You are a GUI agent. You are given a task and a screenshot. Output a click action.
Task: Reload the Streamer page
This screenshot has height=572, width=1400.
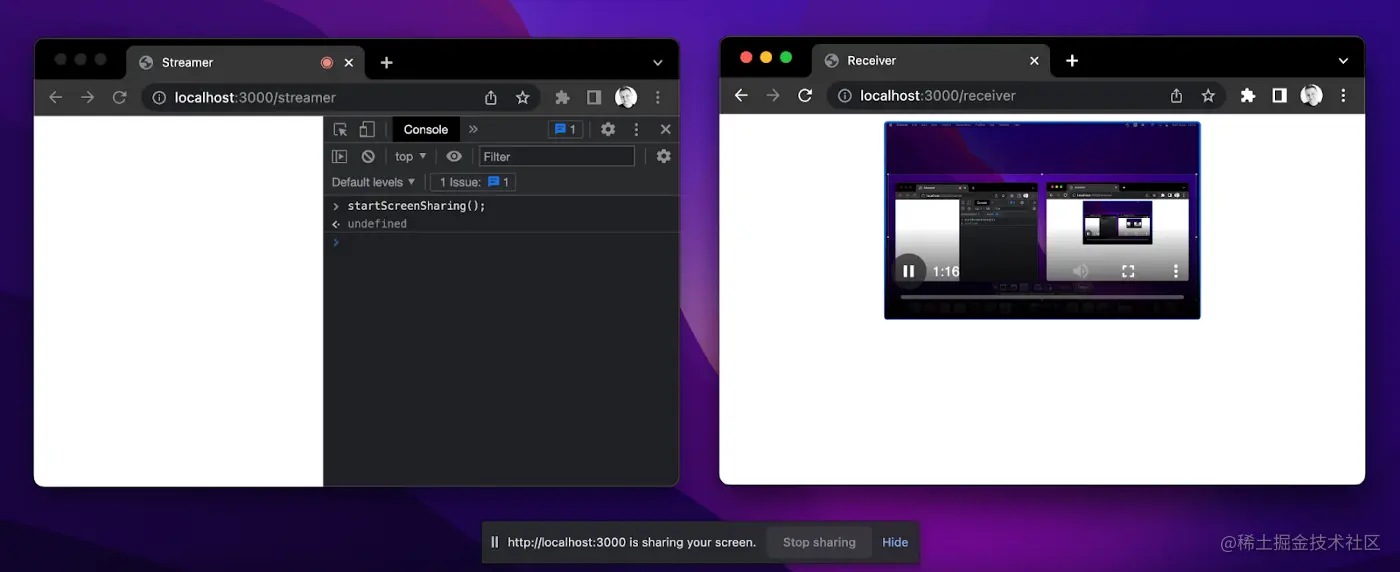click(x=119, y=97)
